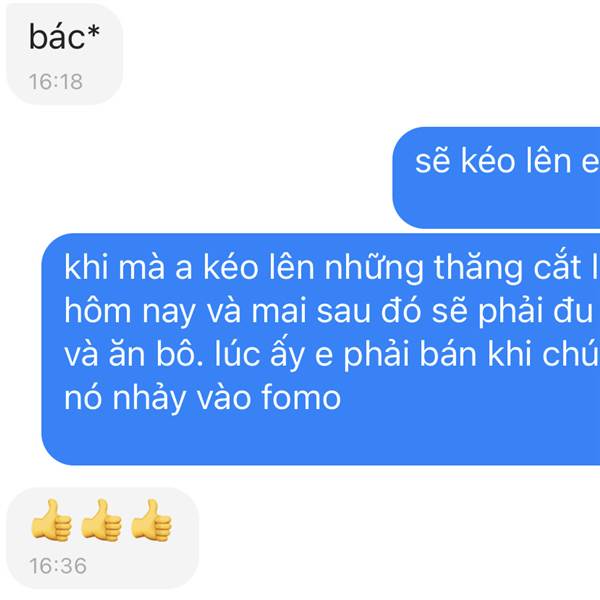
Task: Click the middle thumbs-up emoji
Action: 101,520
